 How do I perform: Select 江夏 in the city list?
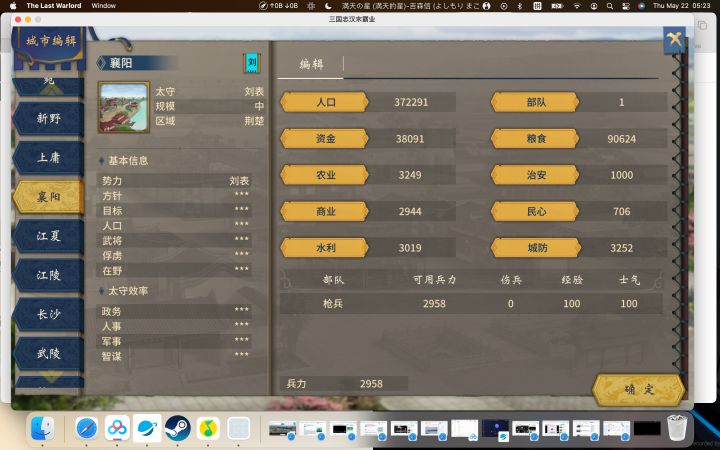pos(49,236)
